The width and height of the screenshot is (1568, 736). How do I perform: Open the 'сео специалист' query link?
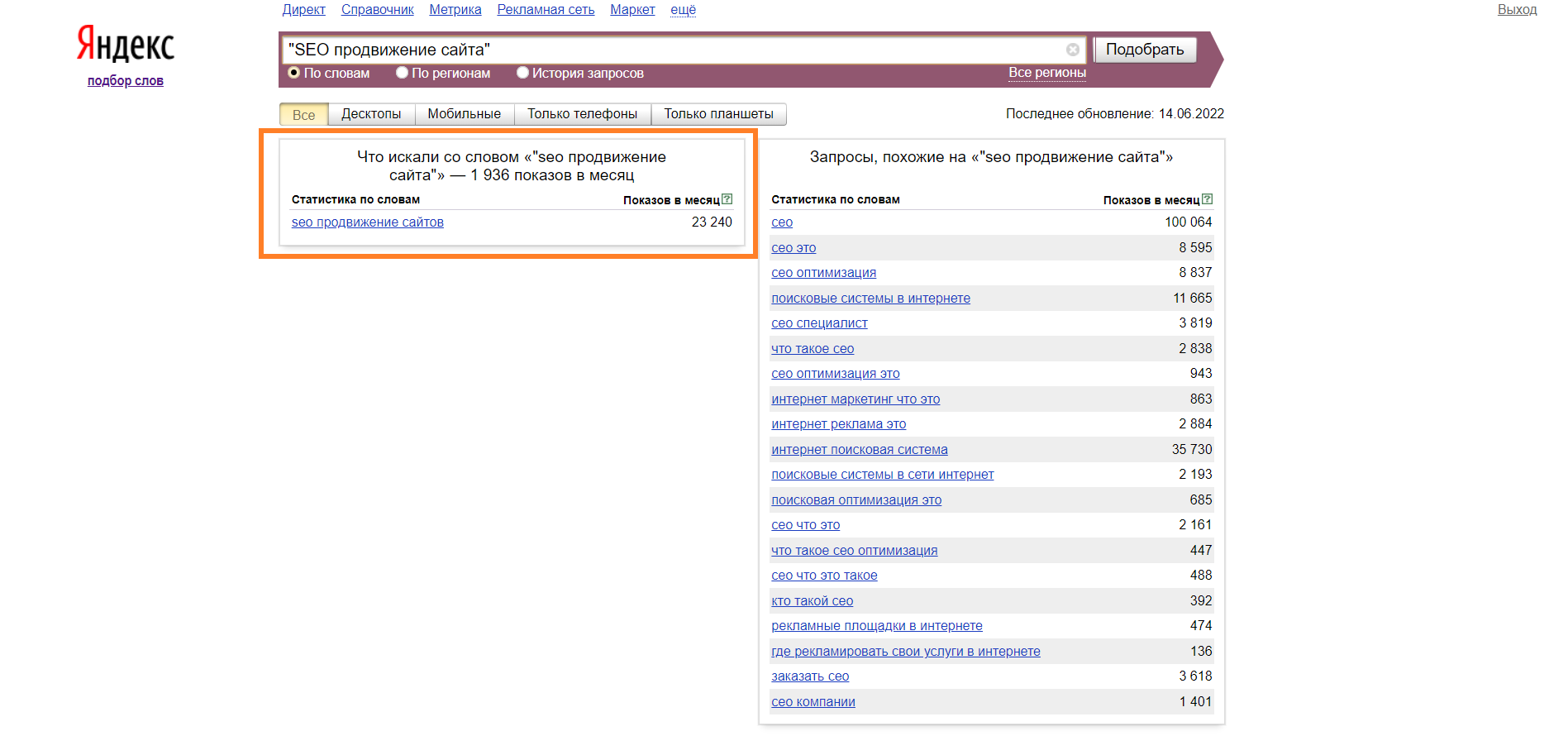tap(820, 323)
